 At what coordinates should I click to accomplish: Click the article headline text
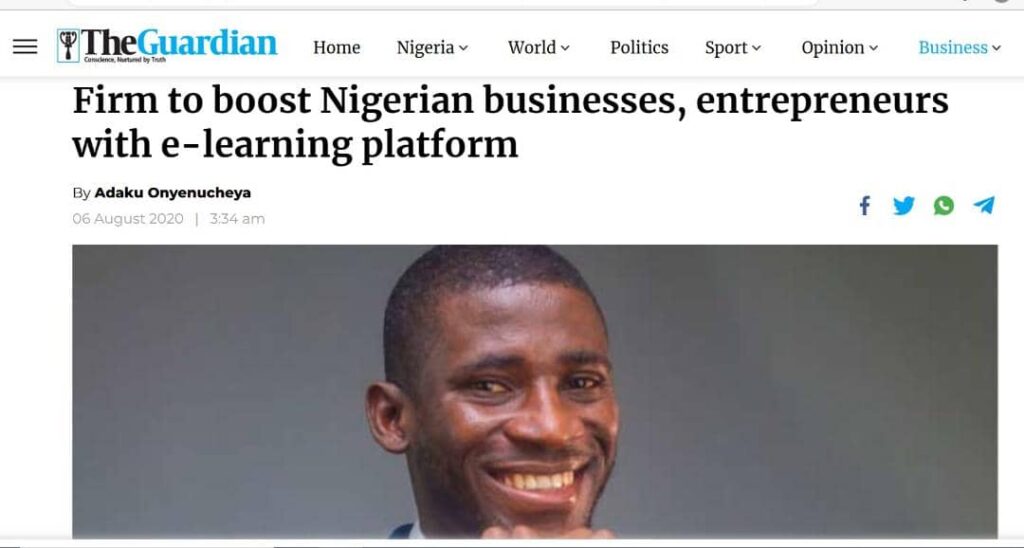(510, 123)
